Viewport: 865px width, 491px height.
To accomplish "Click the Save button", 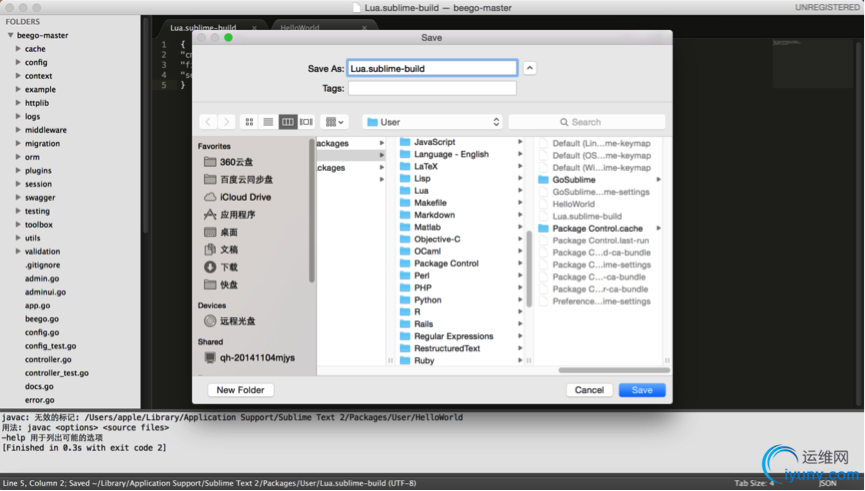I will click(x=642, y=390).
